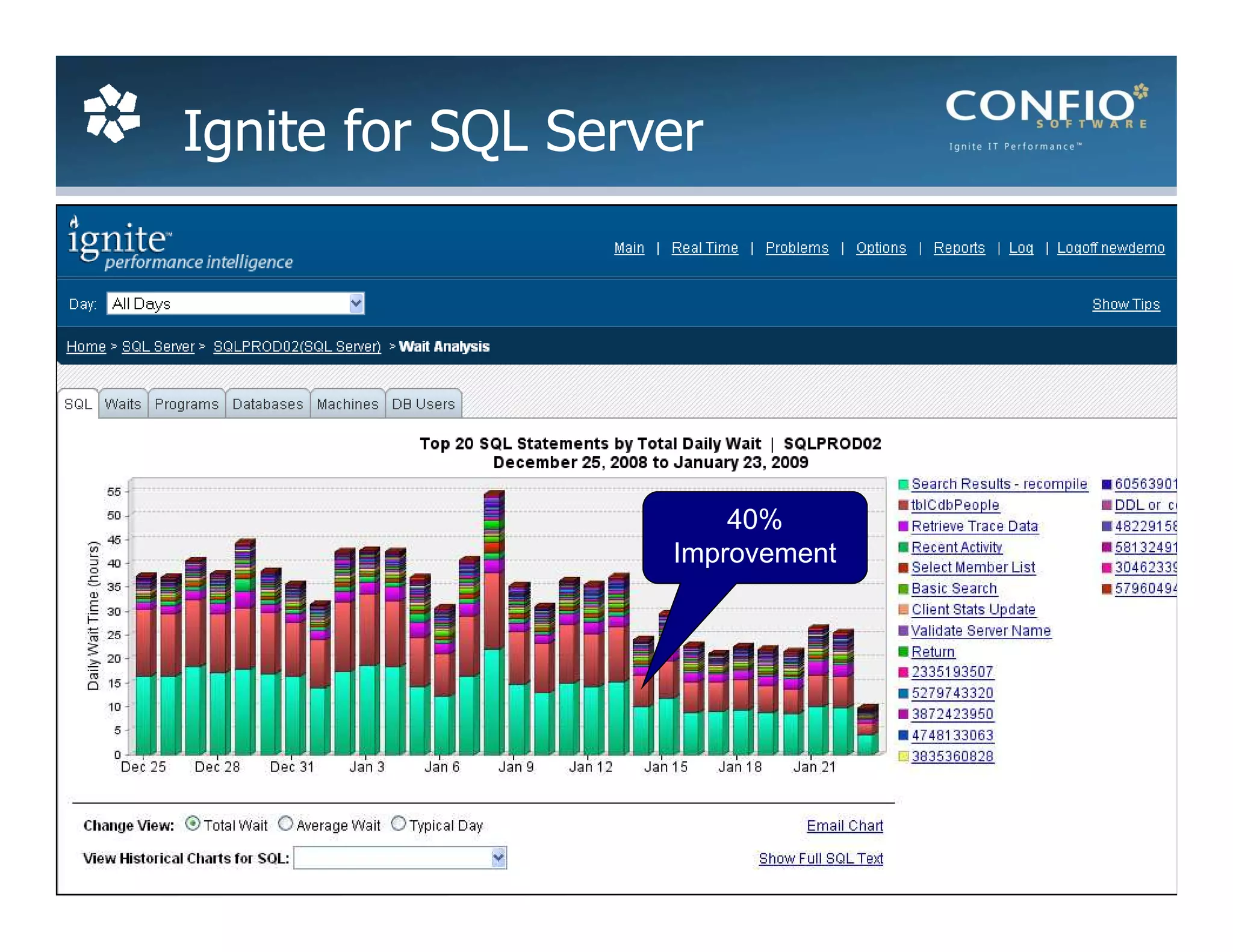This screenshot has height=952, width=1233.
Task: Click SQL hash 4748133063 legend link
Action: 952,735
